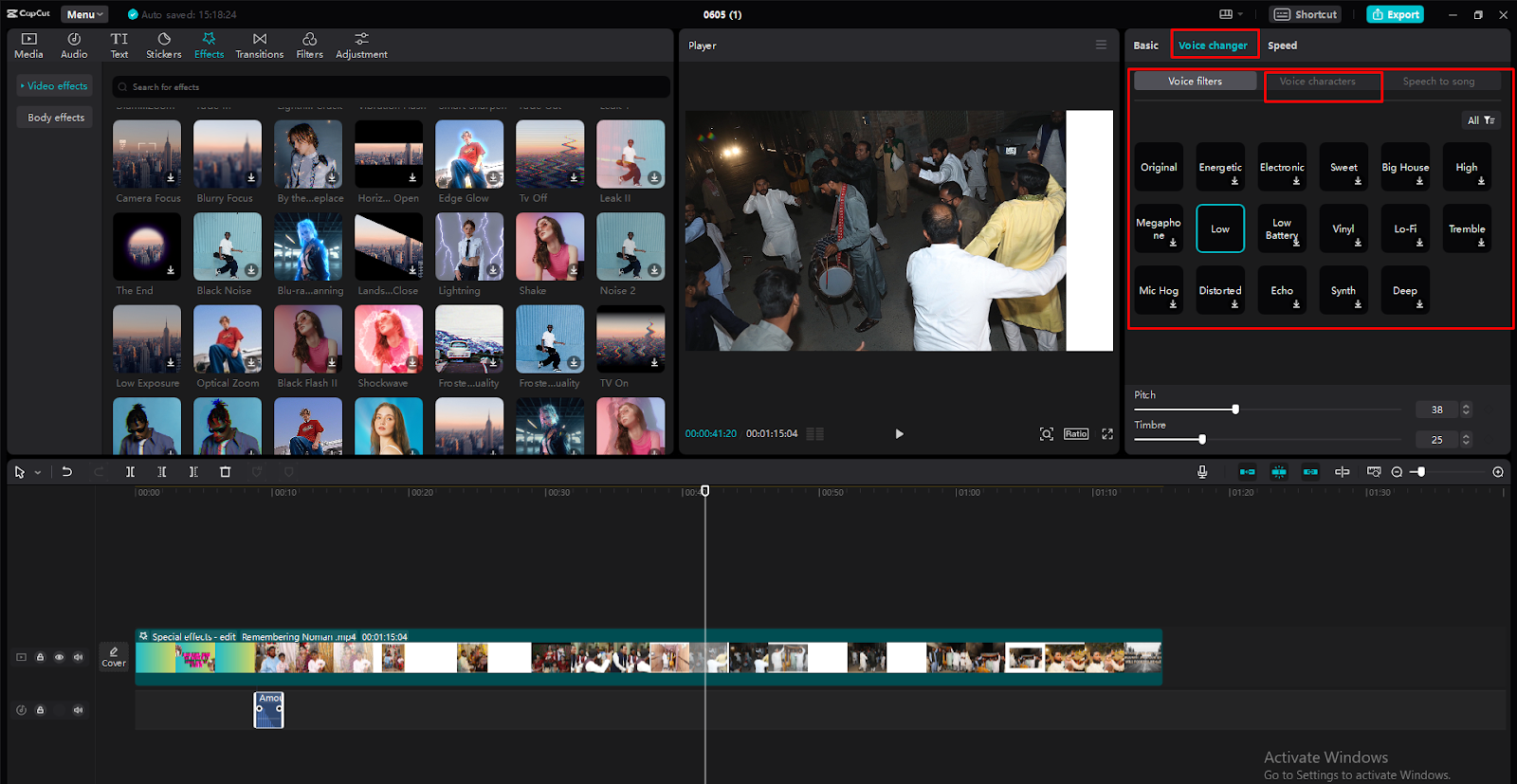Click Delete right of playhead tool
The height and width of the screenshot is (784, 1517).
[193, 471]
